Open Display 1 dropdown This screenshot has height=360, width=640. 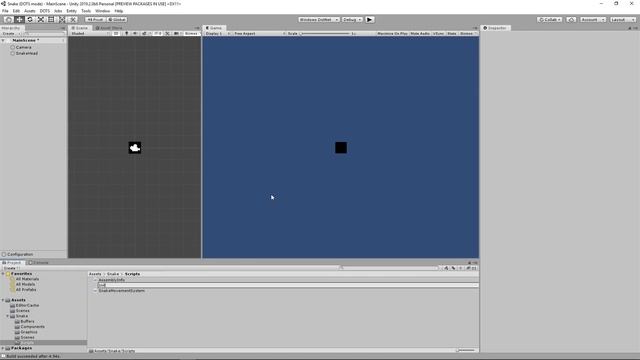(x=218, y=33)
